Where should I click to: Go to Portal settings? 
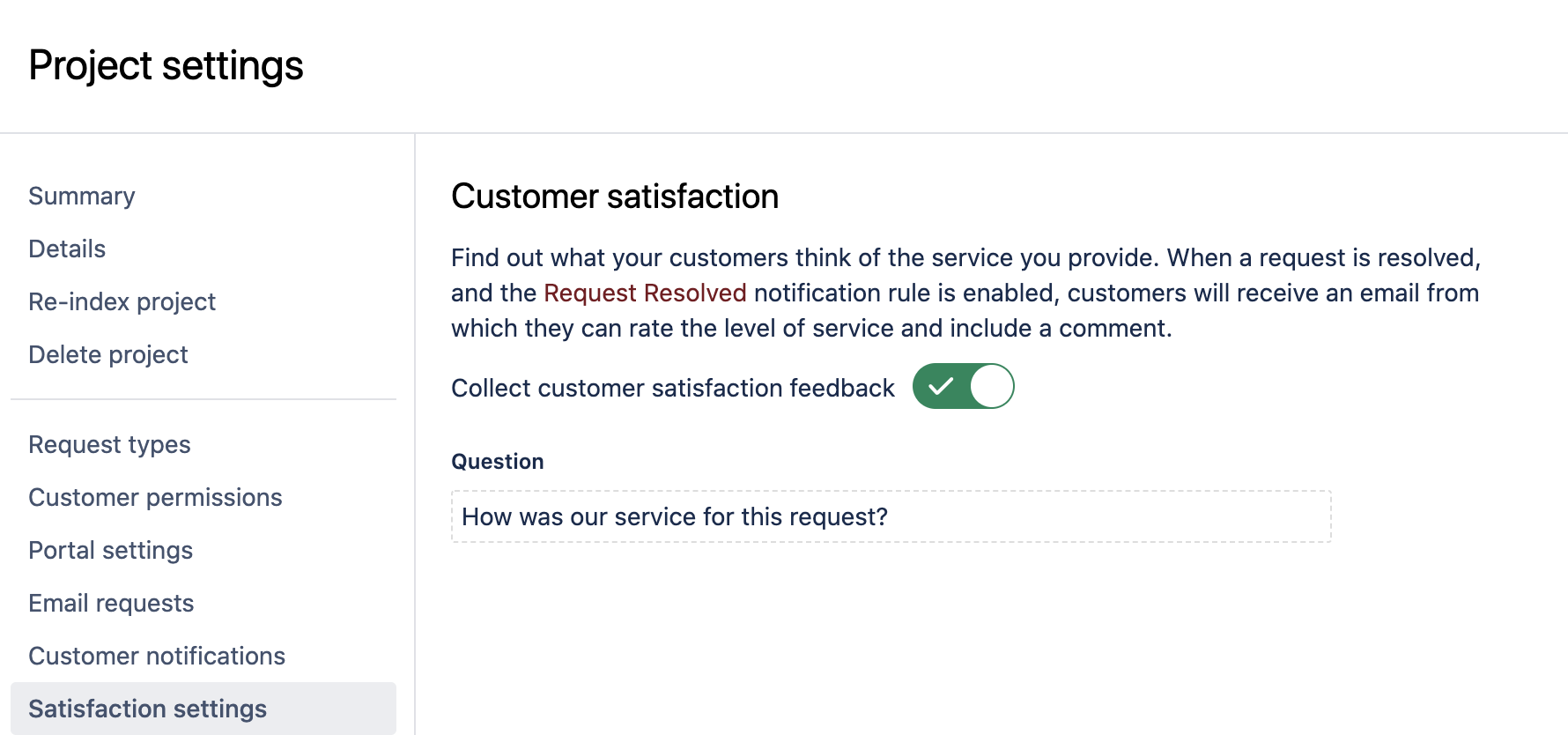click(110, 550)
